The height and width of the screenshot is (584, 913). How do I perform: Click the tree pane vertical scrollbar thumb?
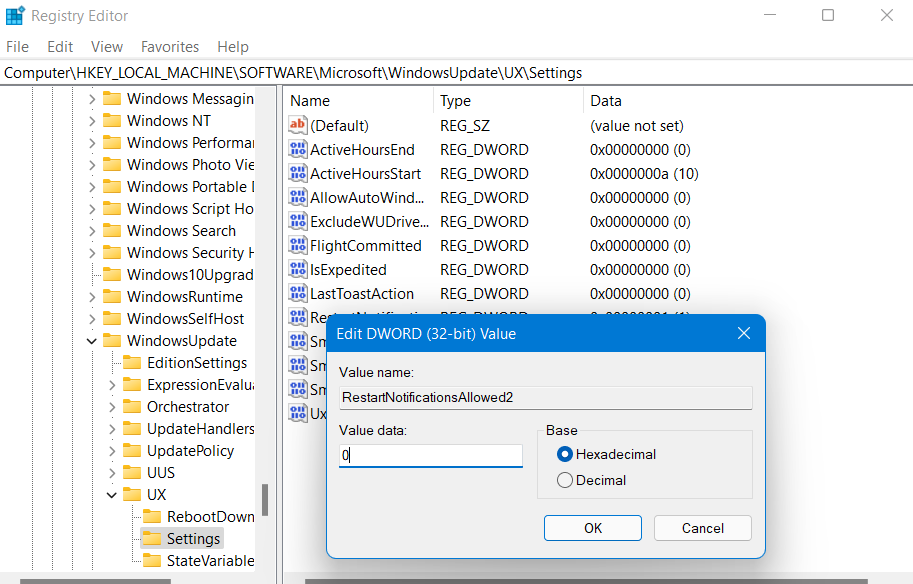coord(265,500)
